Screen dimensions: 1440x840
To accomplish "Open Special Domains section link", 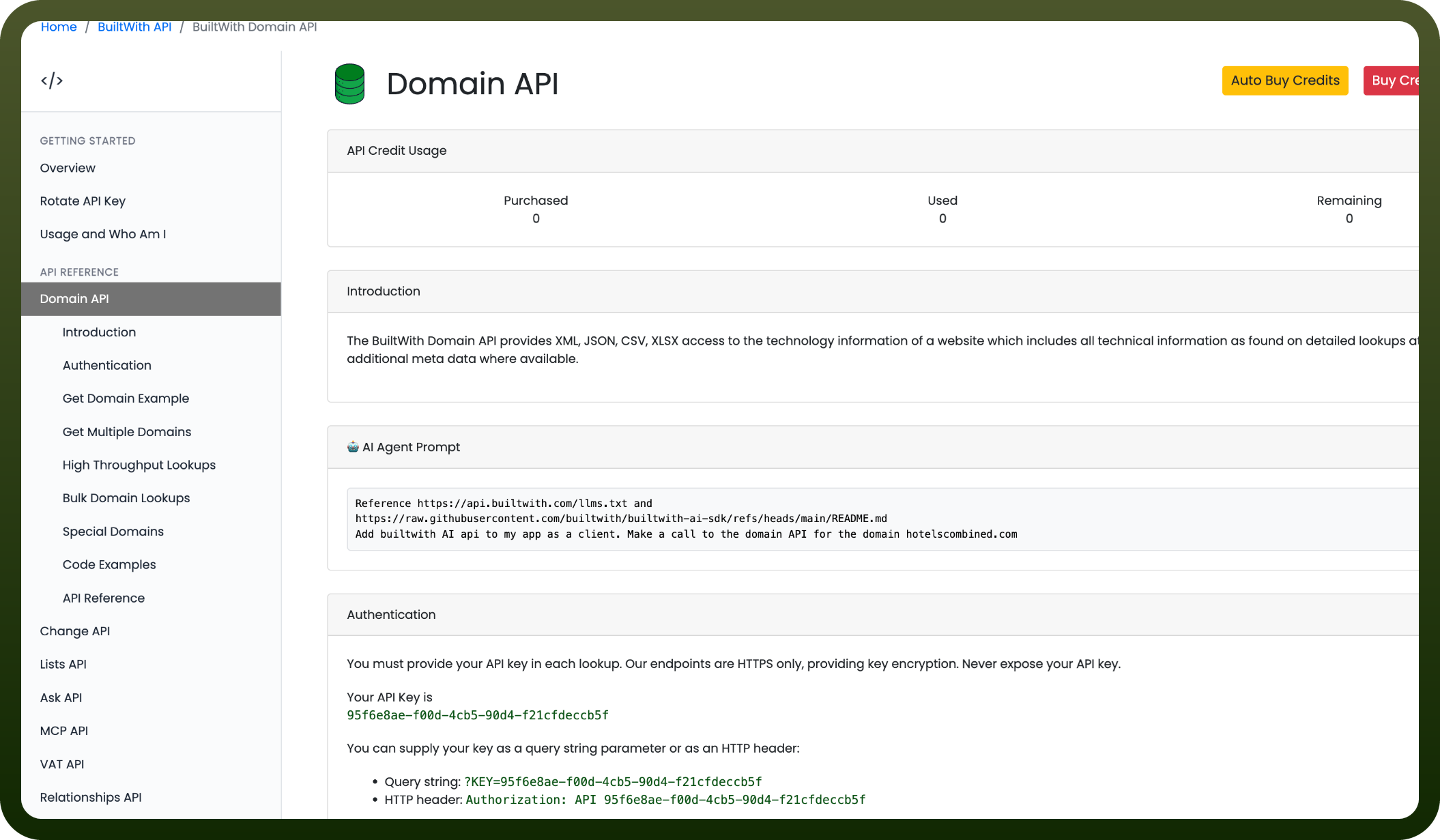I will pyautogui.click(x=113, y=532).
